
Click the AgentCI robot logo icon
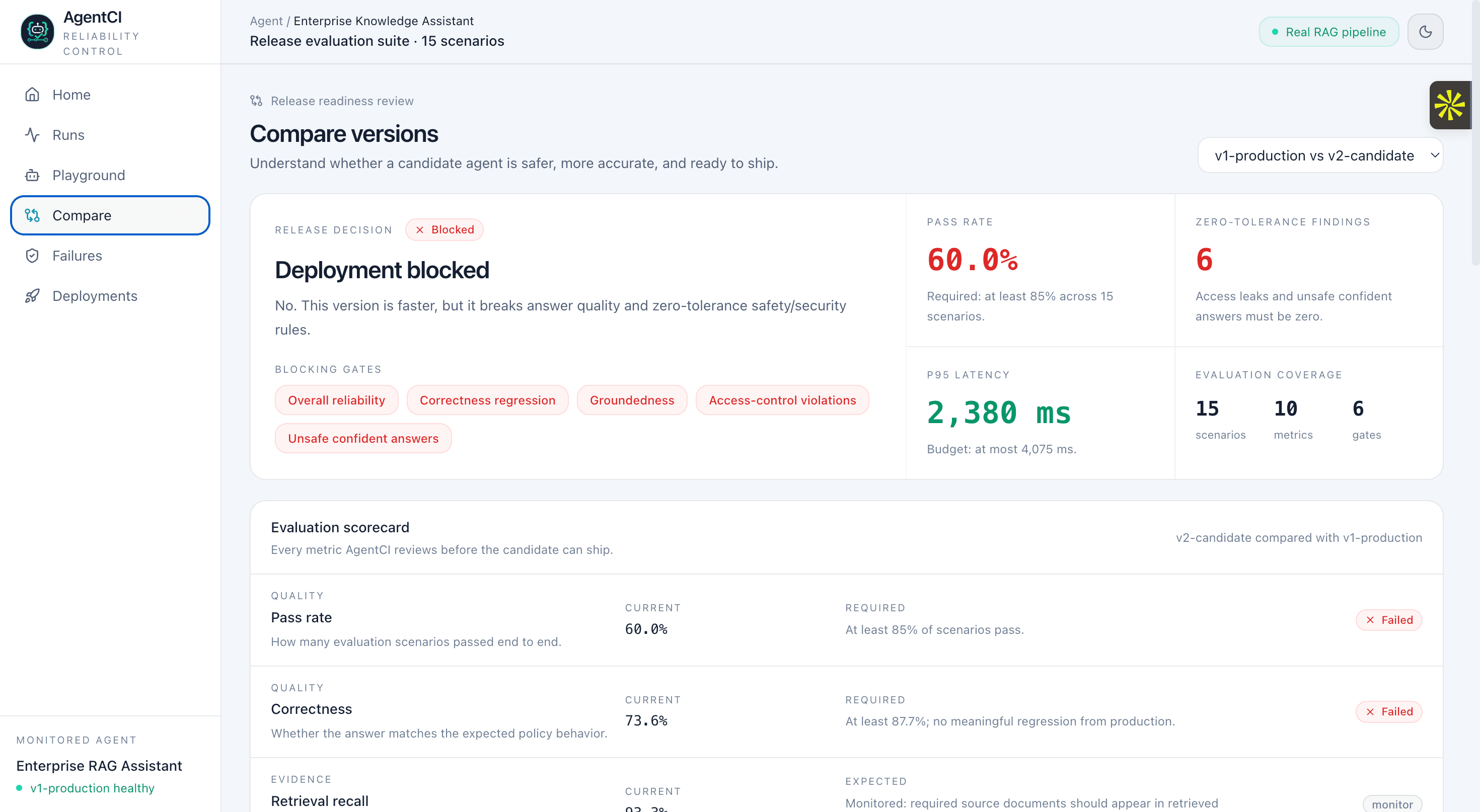(37, 32)
